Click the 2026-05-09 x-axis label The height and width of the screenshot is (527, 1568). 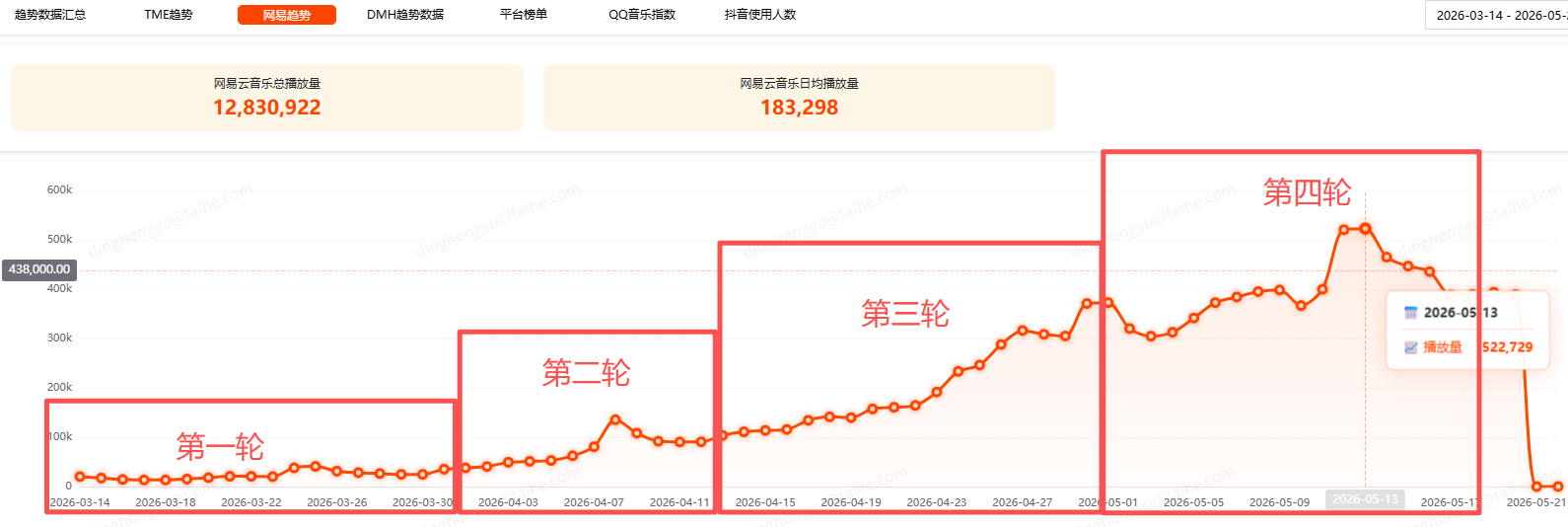point(1279,502)
